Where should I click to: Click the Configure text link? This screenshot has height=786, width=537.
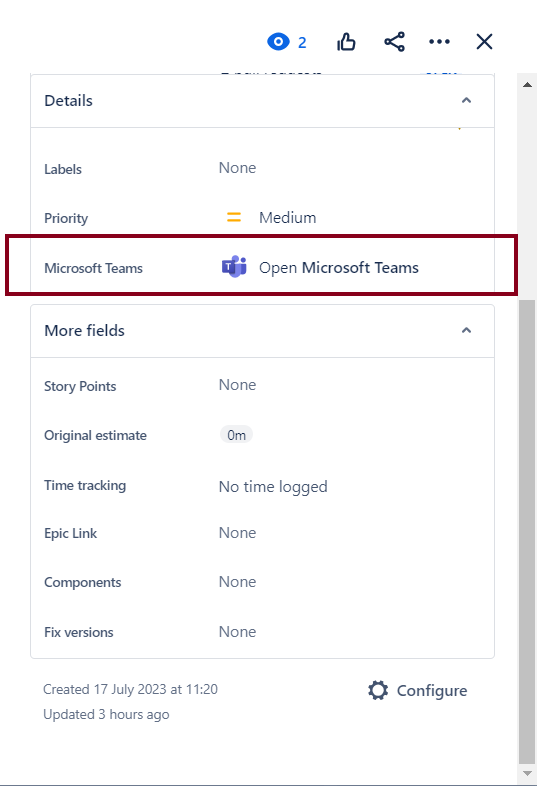point(432,691)
